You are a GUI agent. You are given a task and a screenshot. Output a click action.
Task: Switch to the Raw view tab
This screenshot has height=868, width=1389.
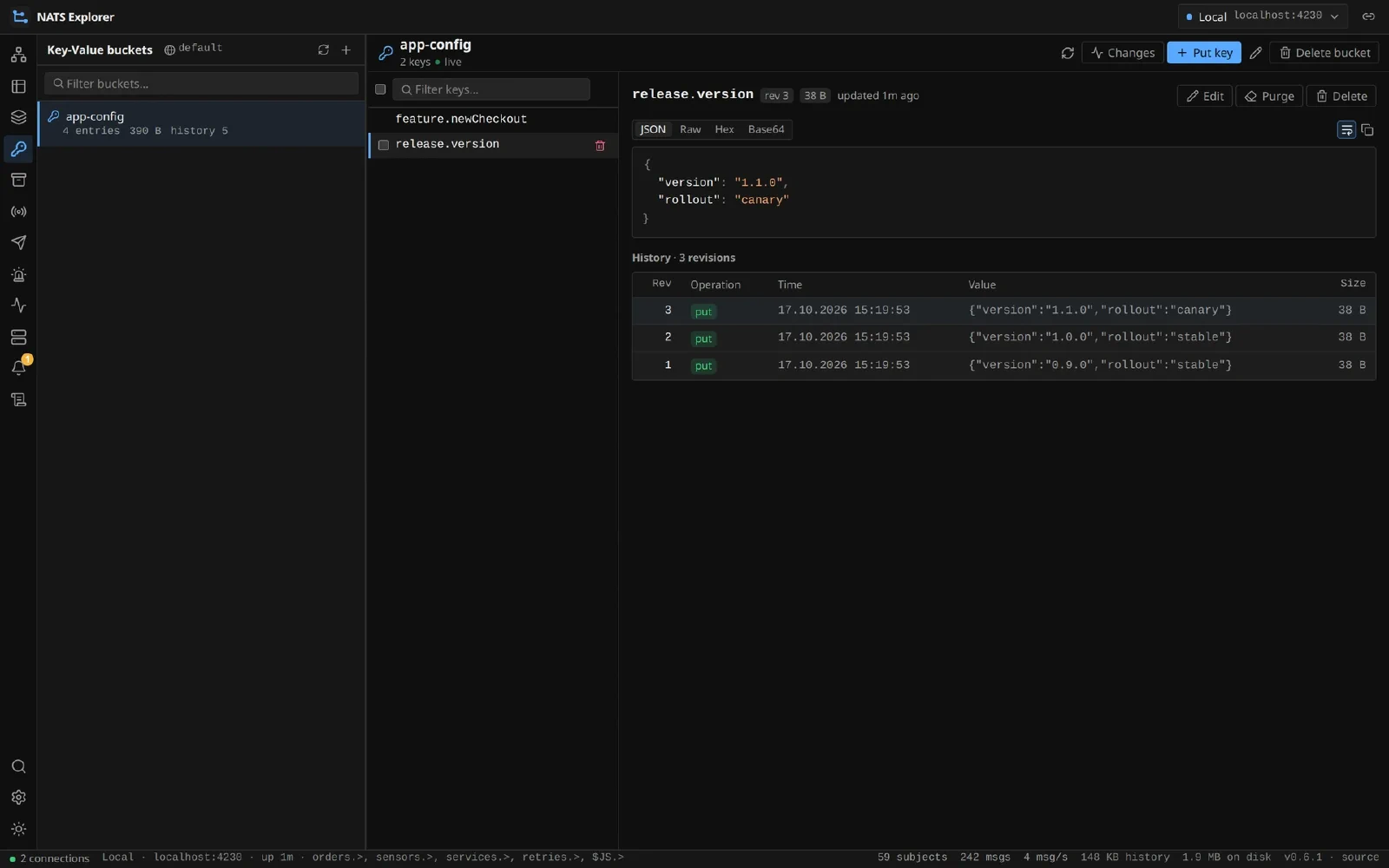(x=690, y=129)
